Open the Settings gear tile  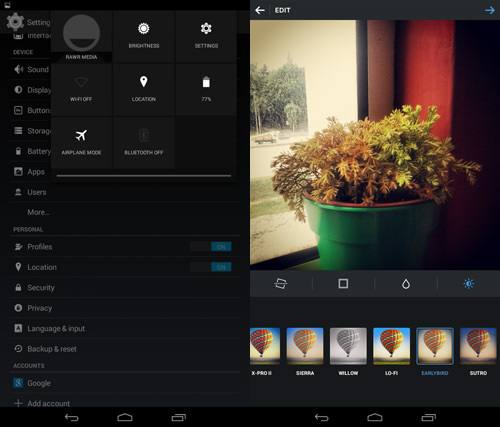click(x=206, y=36)
